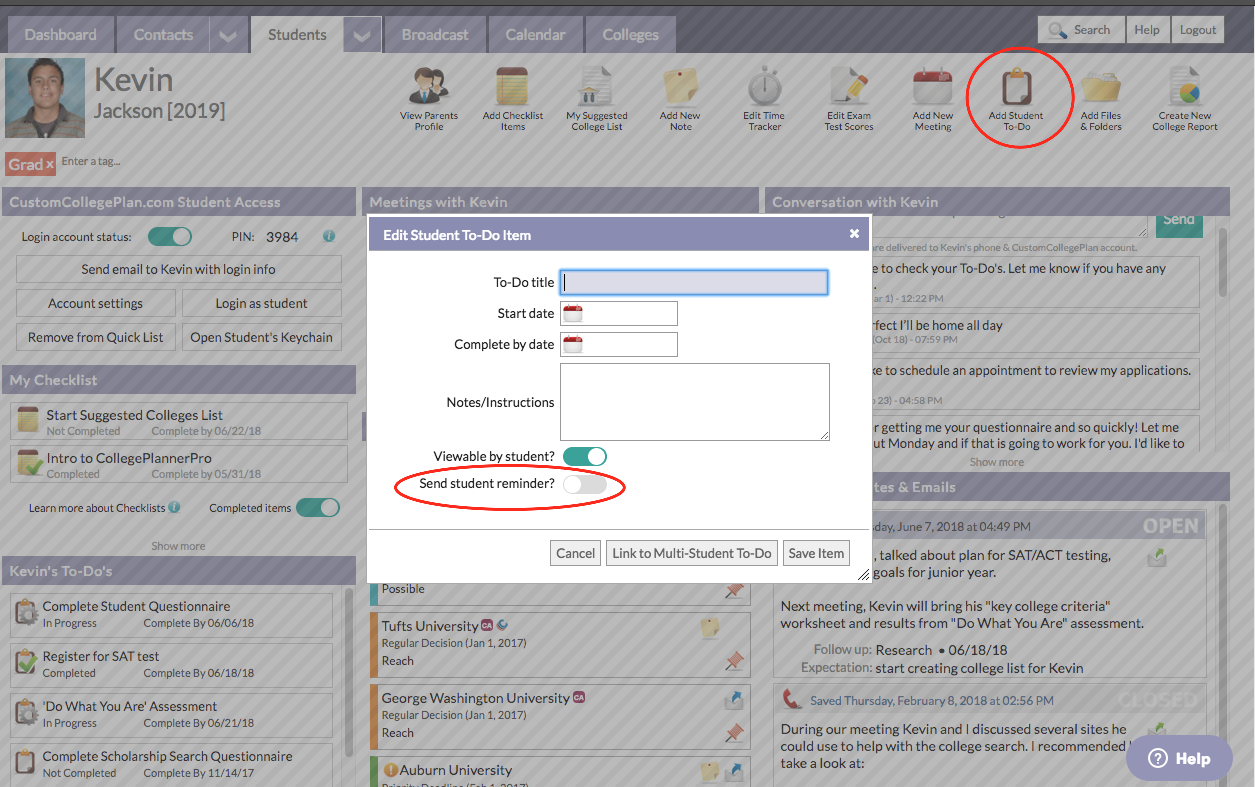The height and width of the screenshot is (787, 1255).
Task: Click the Add Checklist Items icon
Action: pyautogui.click(x=512, y=87)
